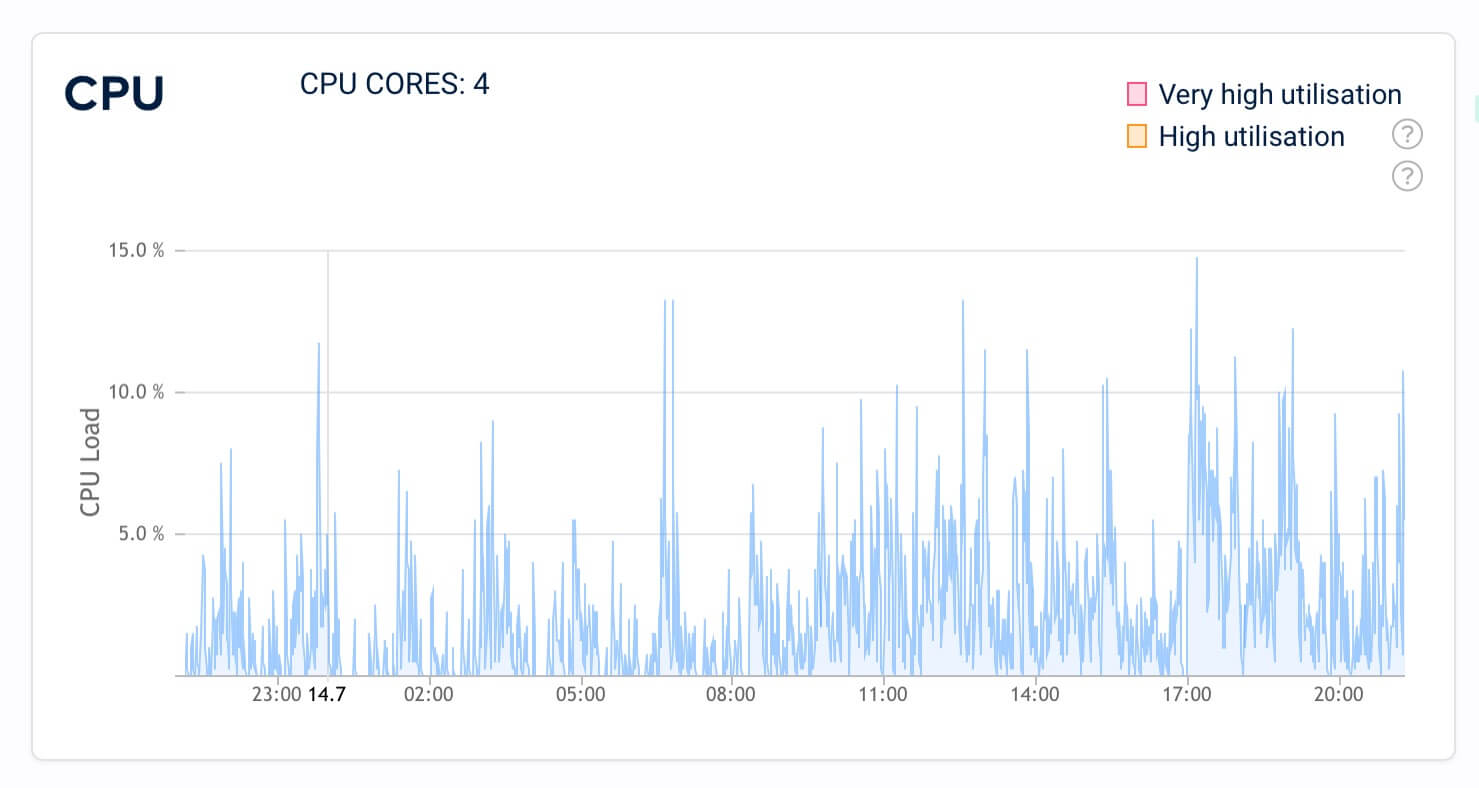Image resolution: width=1479 pixels, height=788 pixels.
Task: Click the orange High utilisation swatch
Action: click(x=1137, y=137)
